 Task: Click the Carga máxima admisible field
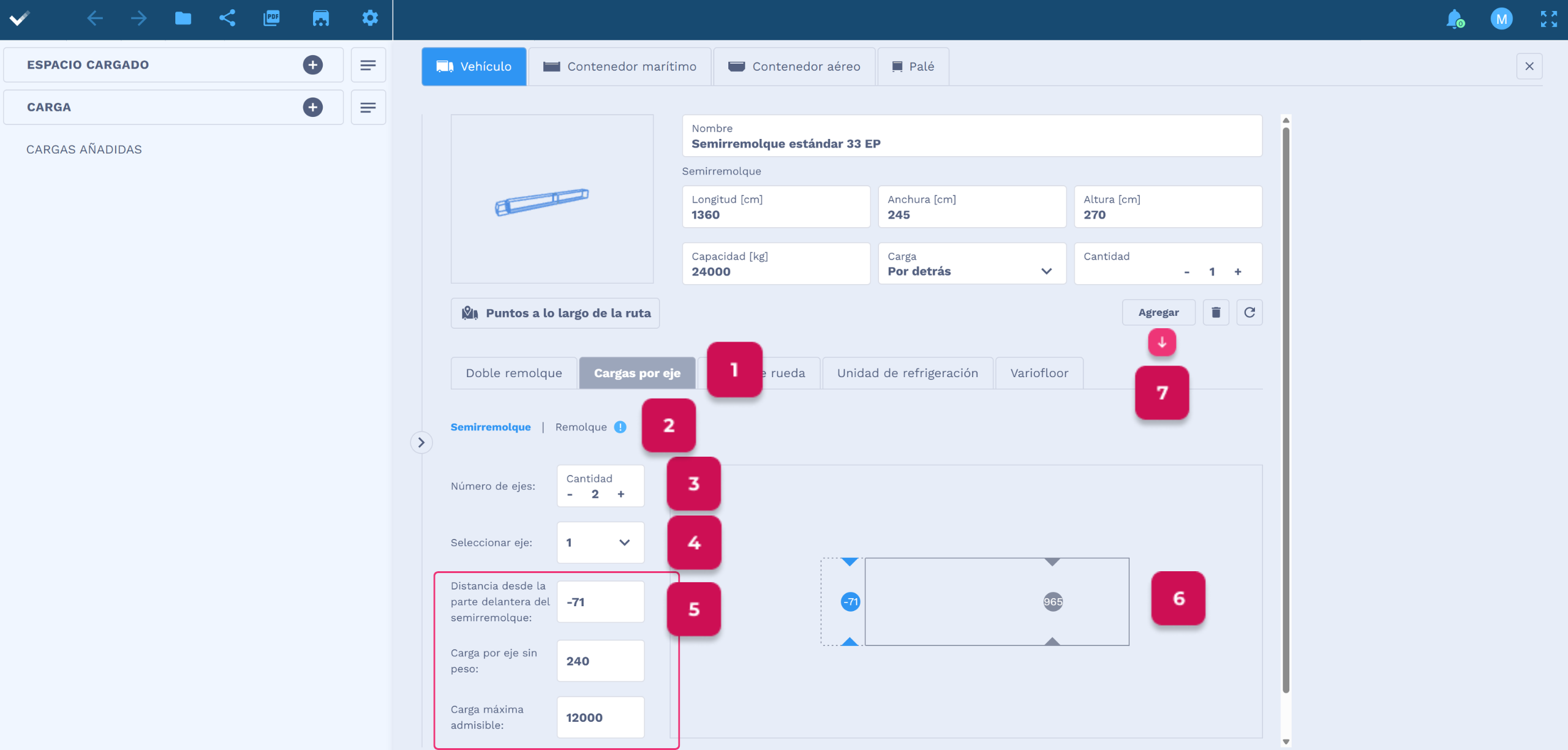(600, 718)
